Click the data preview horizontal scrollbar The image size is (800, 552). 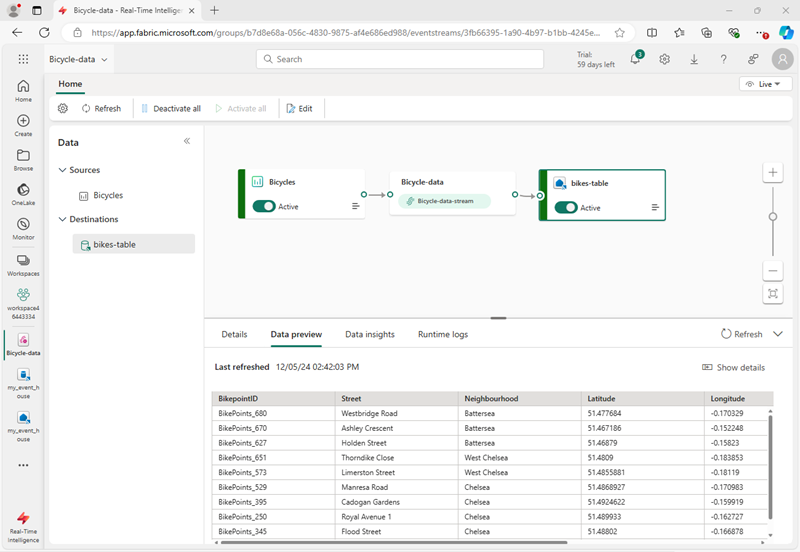click(393, 542)
